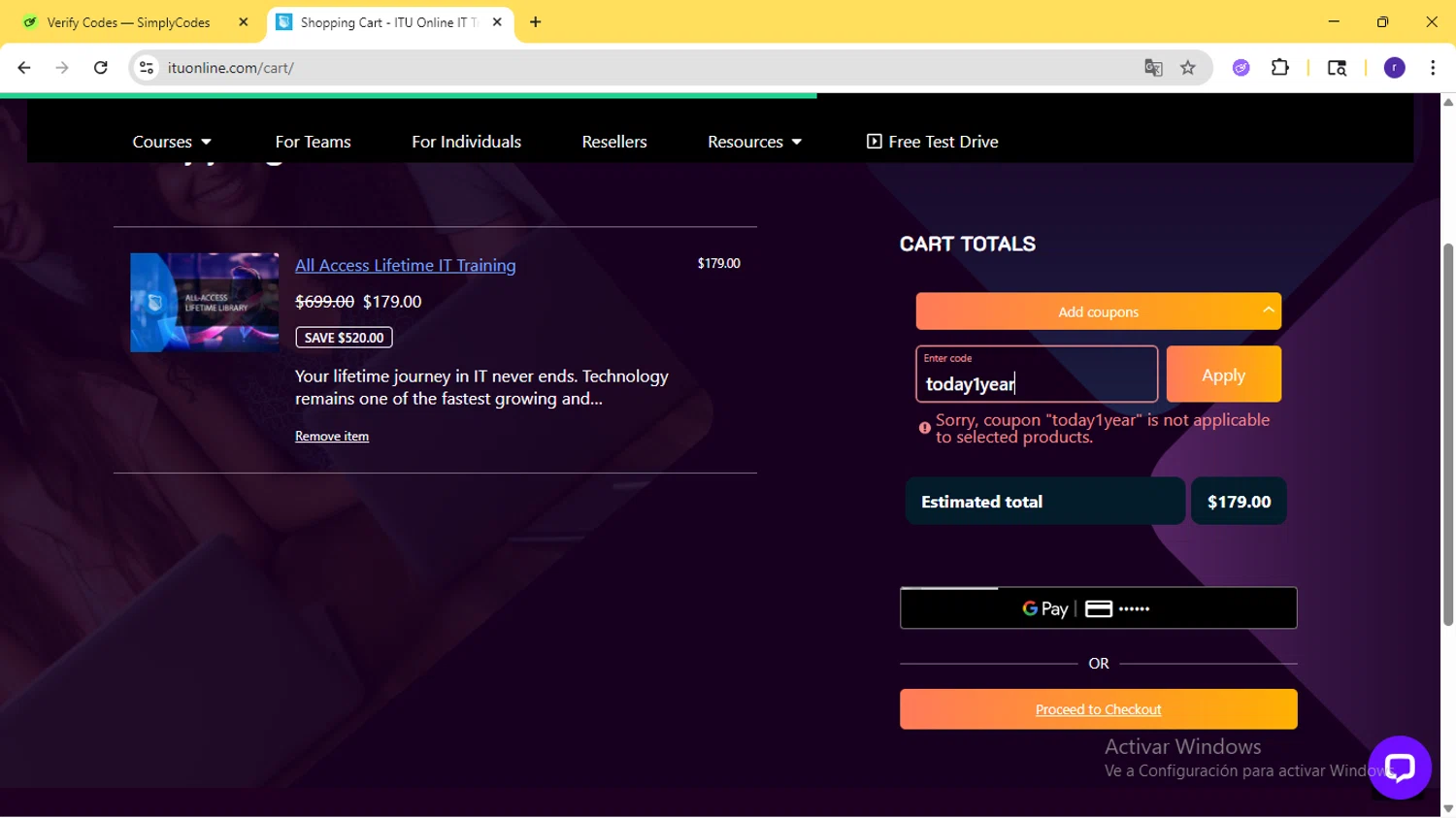
Task: Bookmark this page with the star
Action: pos(1188,68)
